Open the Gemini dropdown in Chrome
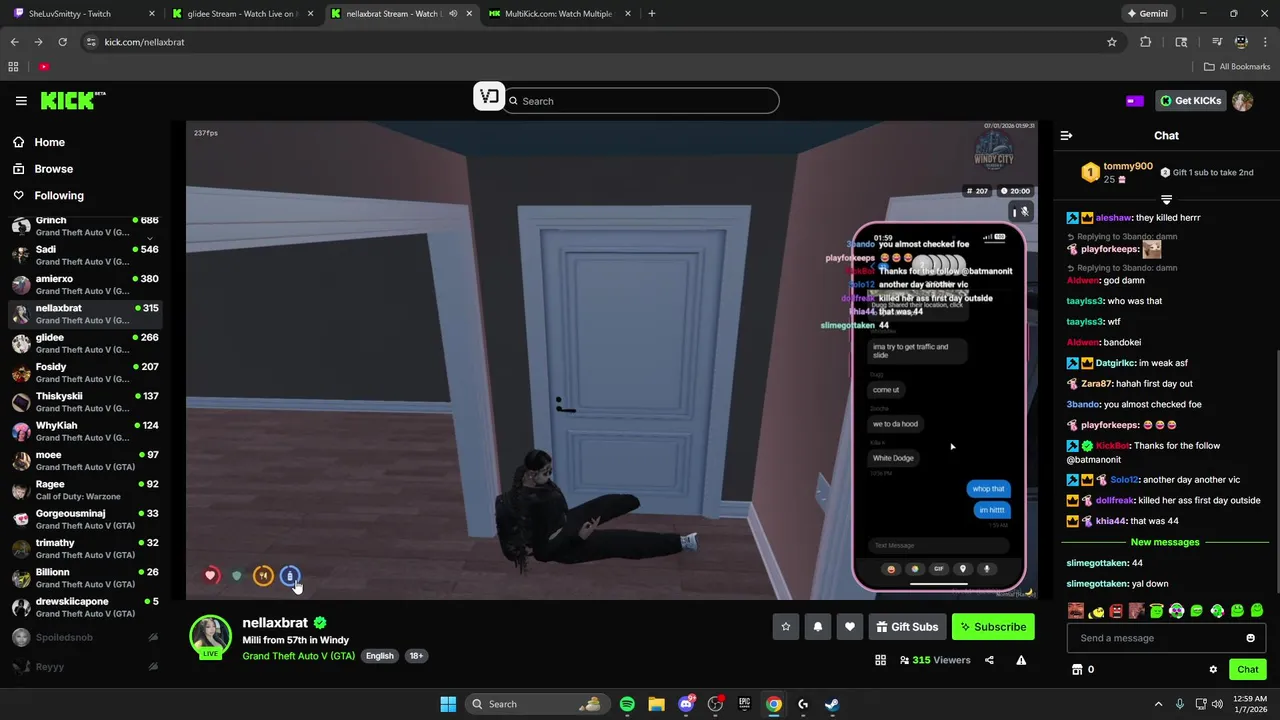 coord(1150,14)
